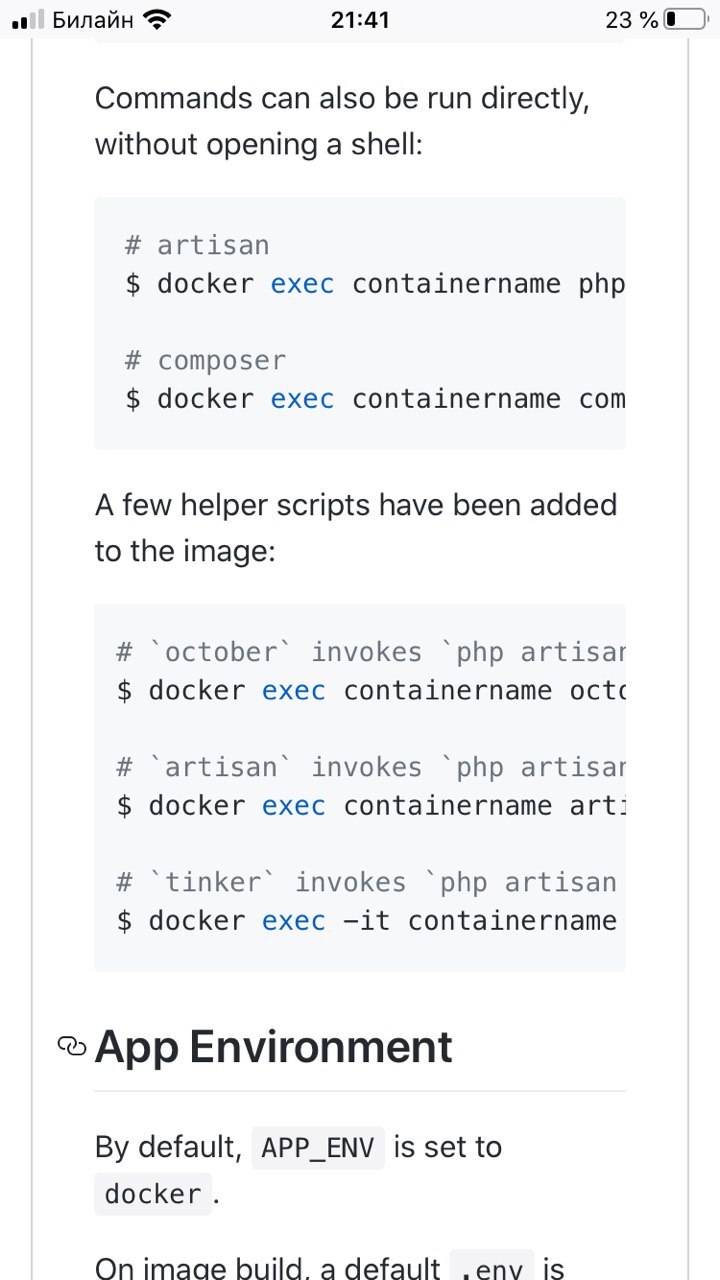Screen dimensions: 720x1280
Task: Tap the App Environment heading
Action: pyautogui.click(x=273, y=1047)
